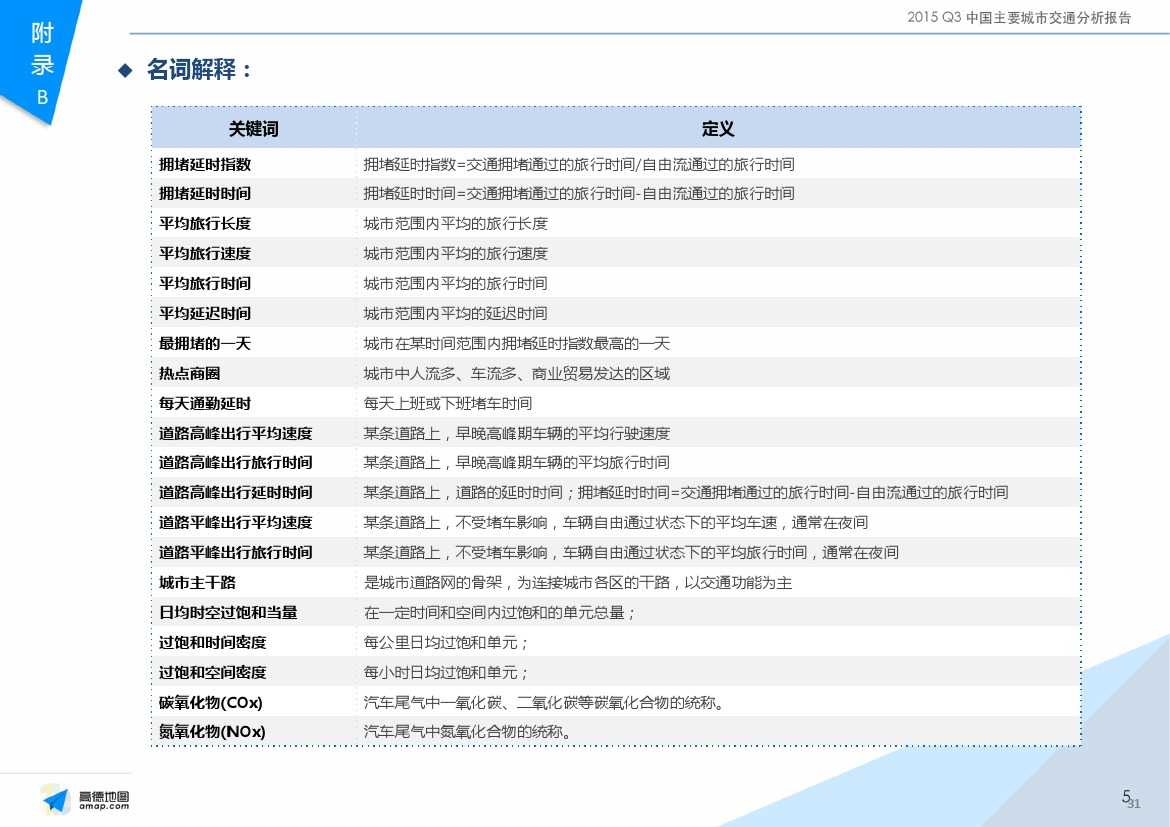Image resolution: width=1170 pixels, height=827 pixels.
Task: Click the blue diamond bullet before 名词解释
Action: pyautogui.click(x=125, y=70)
